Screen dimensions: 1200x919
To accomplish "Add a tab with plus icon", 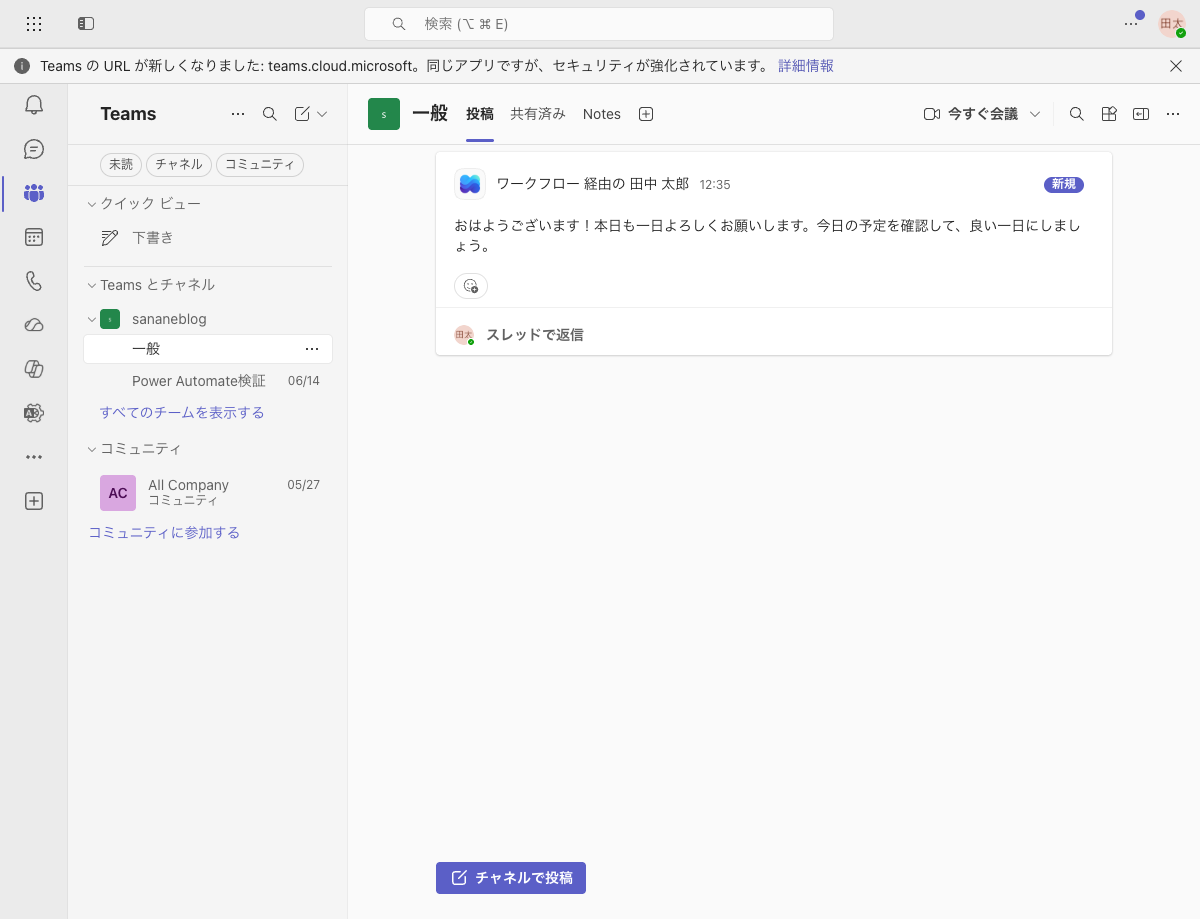I will coord(646,114).
